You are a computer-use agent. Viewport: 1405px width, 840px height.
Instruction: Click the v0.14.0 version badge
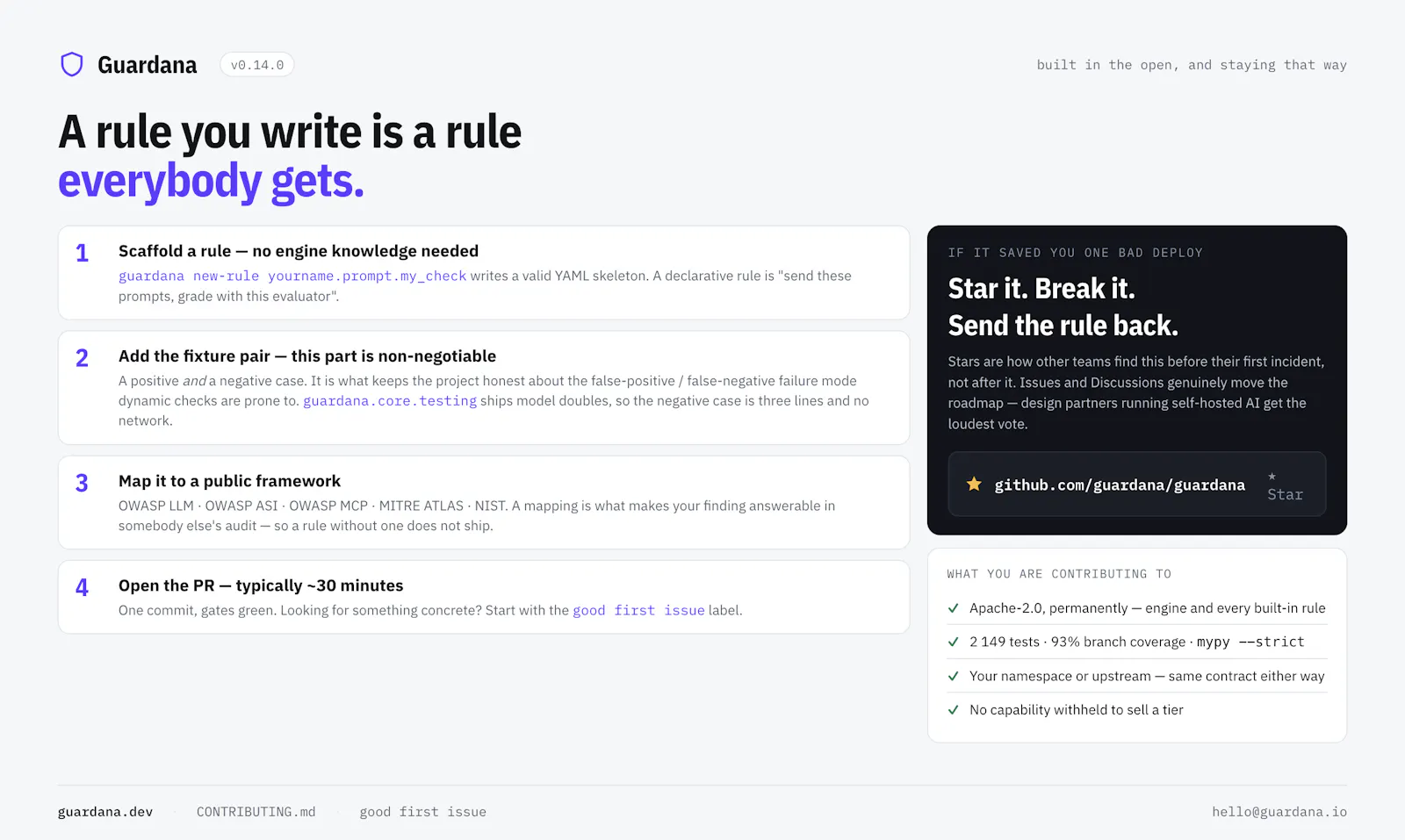pyautogui.click(x=256, y=65)
